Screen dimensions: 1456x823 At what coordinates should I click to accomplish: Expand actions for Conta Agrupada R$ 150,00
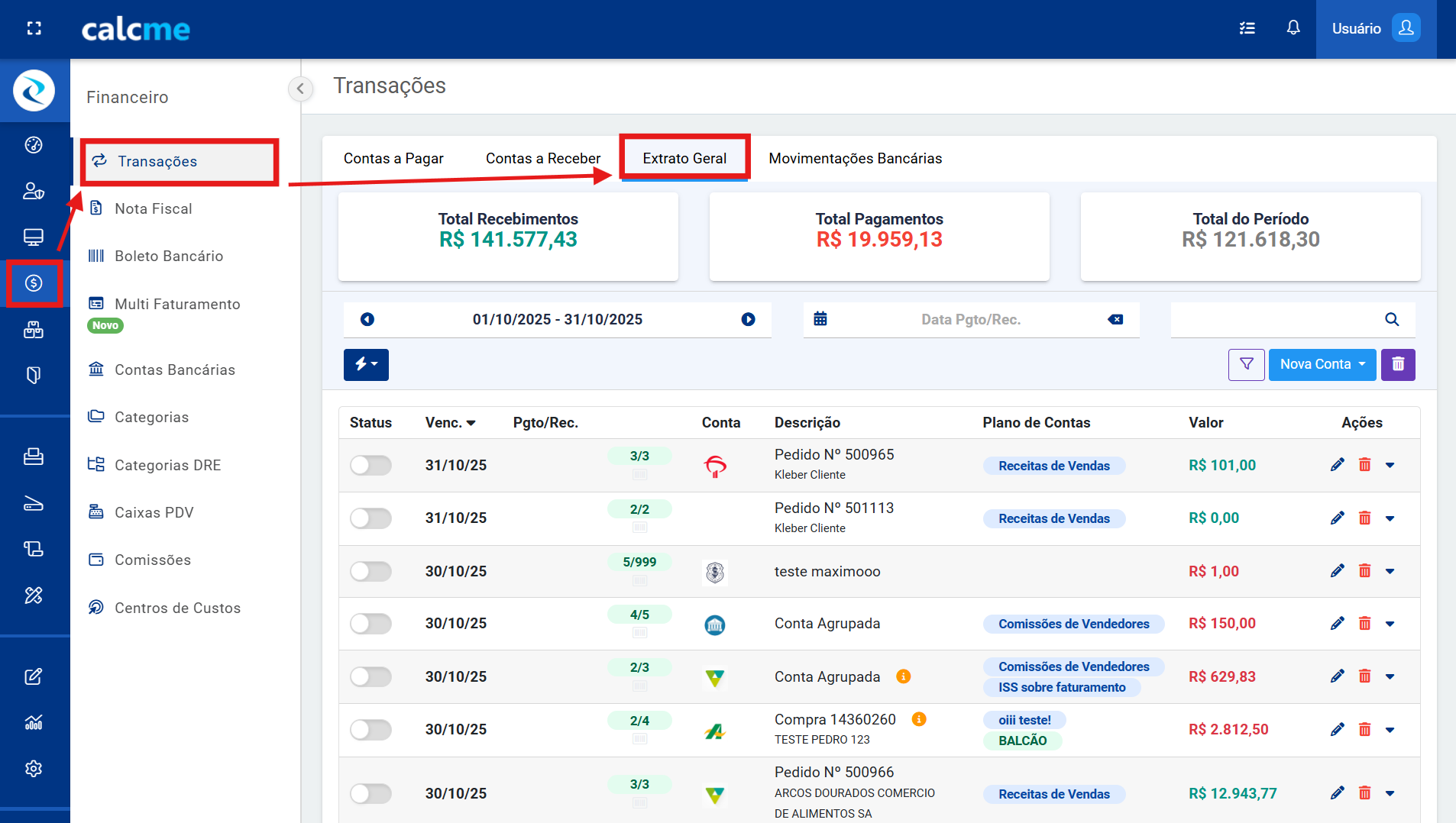click(x=1390, y=624)
